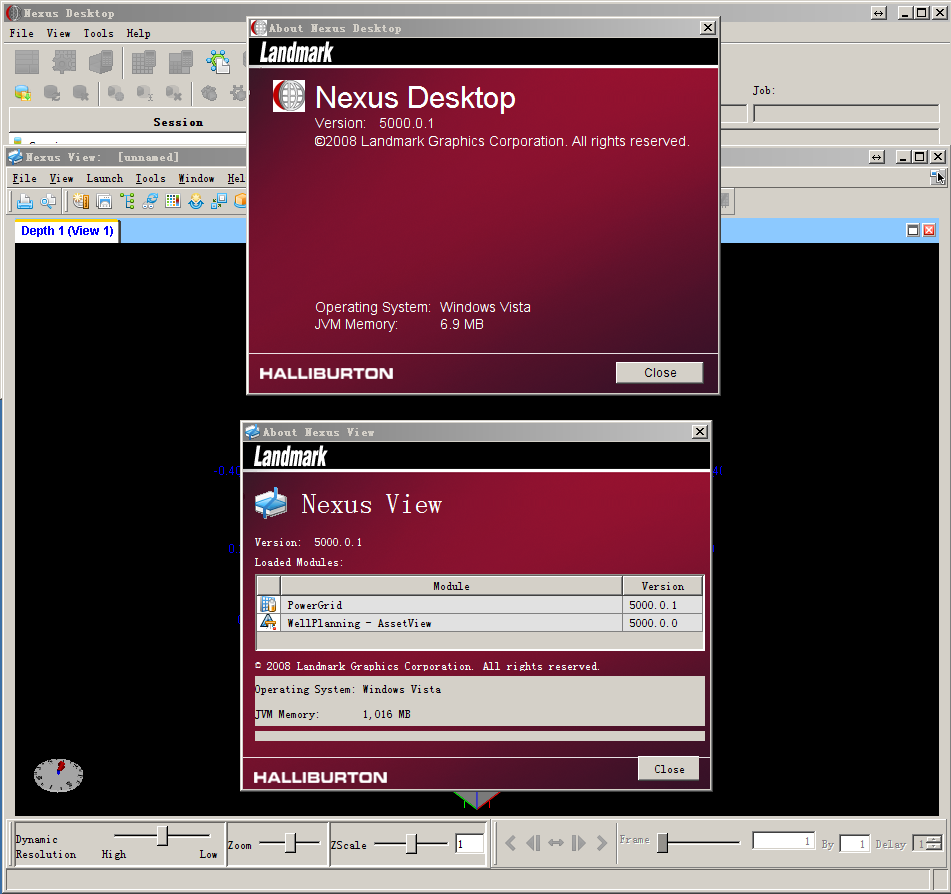Click the compass orientation widget in the view
Screen dimensions: 951x894
[x=58, y=775]
